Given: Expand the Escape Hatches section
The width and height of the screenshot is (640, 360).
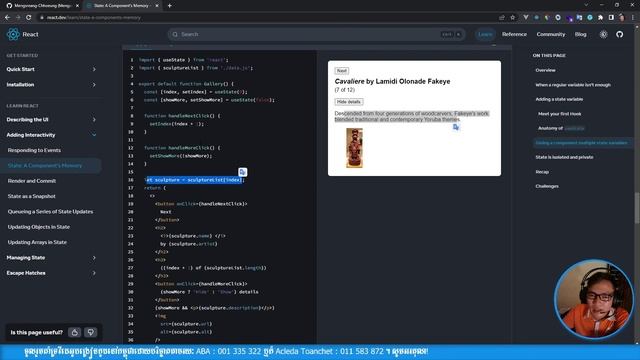Looking at the screenshot, I should (94, 273).
